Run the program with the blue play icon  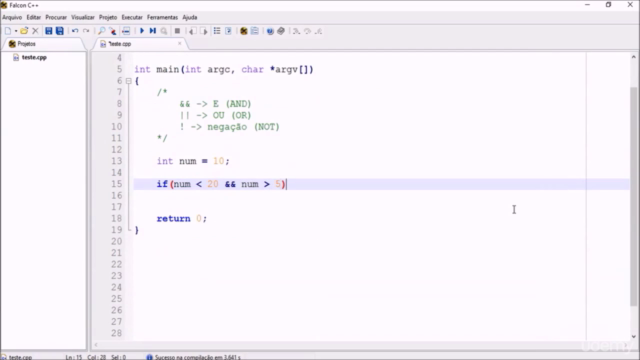(142, 31)
